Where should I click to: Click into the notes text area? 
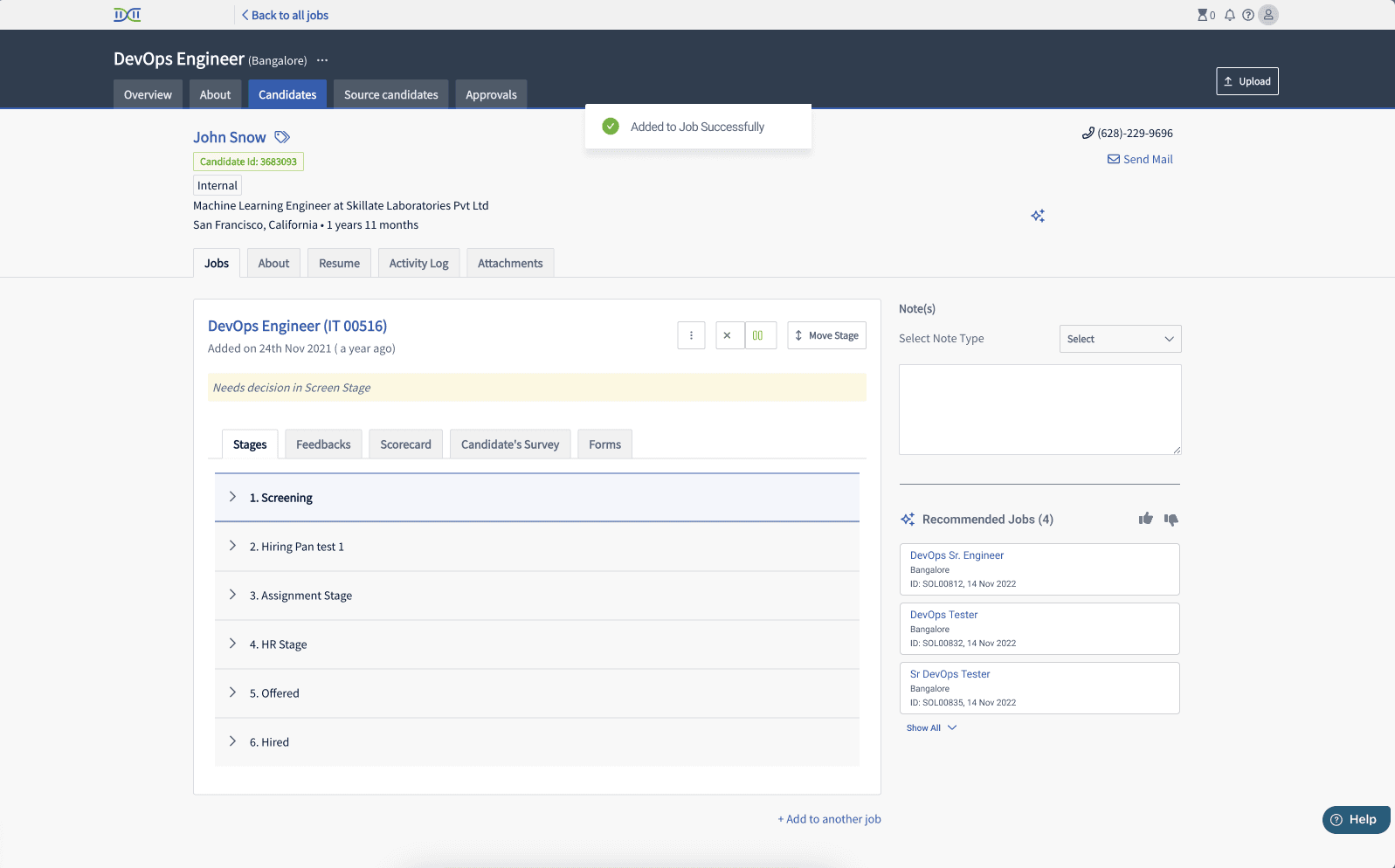(1040, 410)
